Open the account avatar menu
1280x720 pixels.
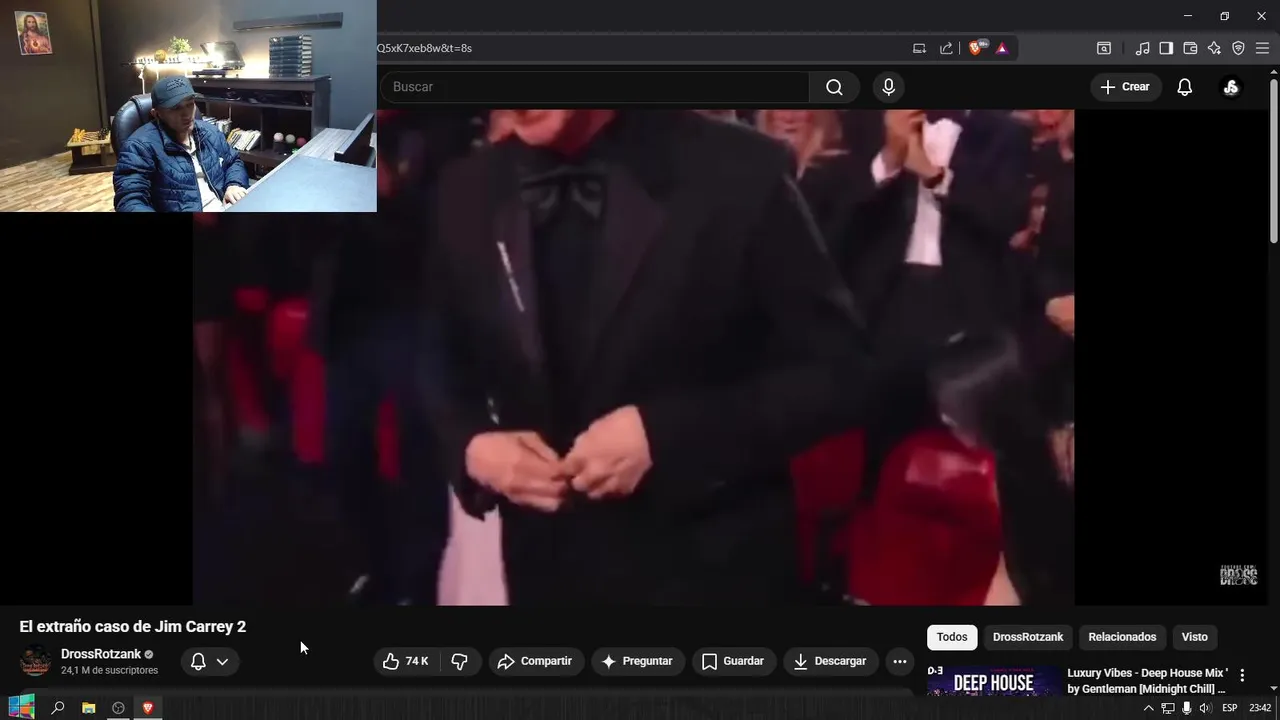point(1231,87)
